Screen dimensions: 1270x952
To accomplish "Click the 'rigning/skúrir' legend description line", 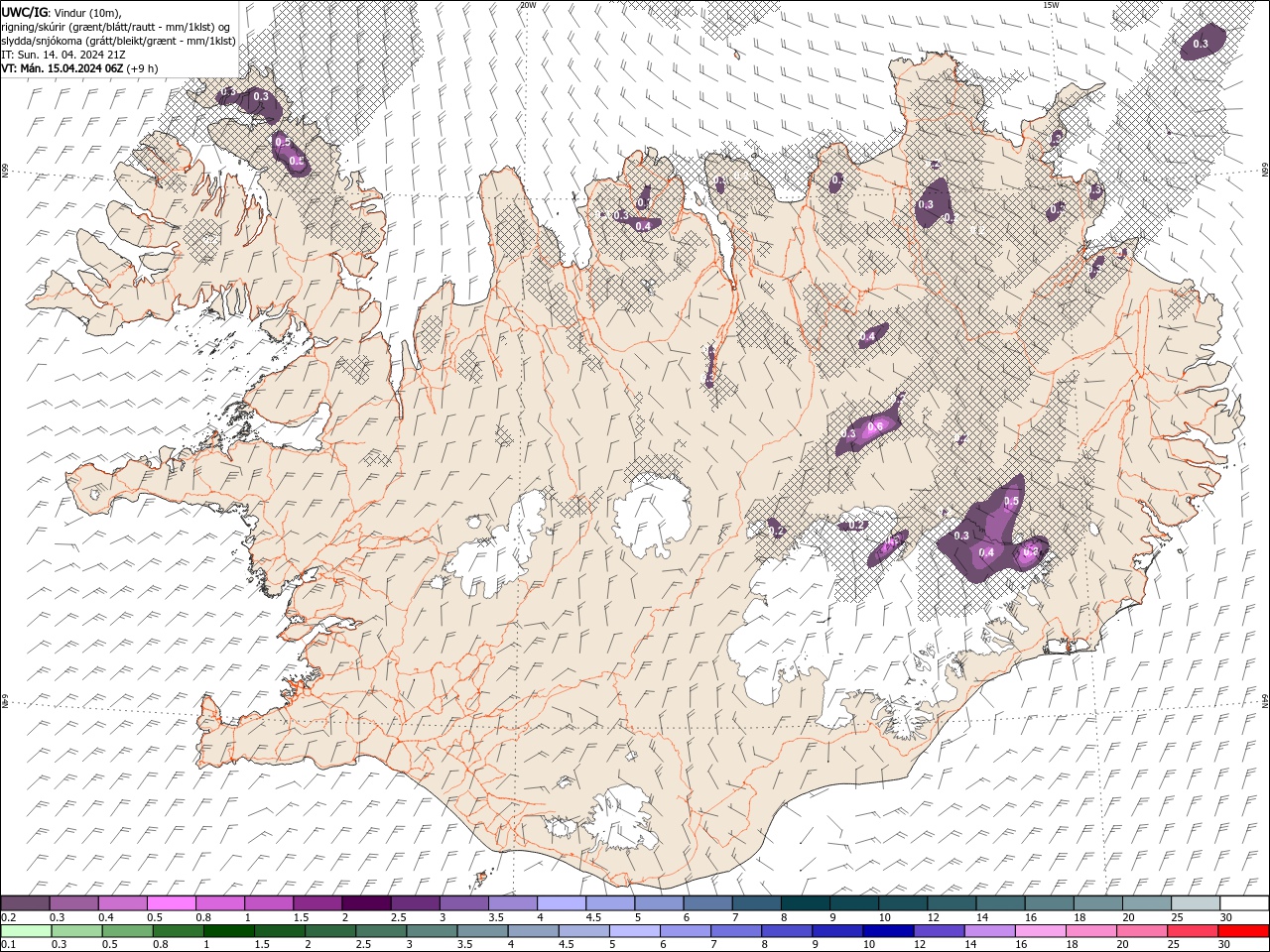I will click(116, 26).
